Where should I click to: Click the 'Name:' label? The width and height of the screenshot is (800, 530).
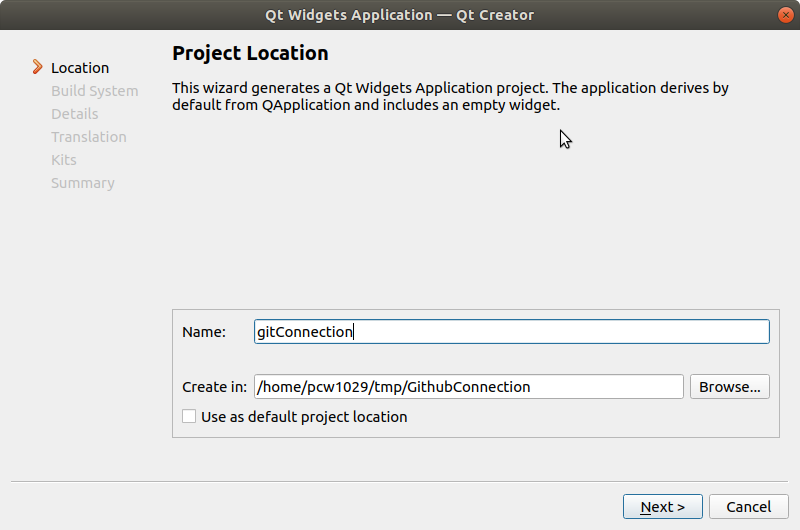pyautogui.click(x=204, y=332)
